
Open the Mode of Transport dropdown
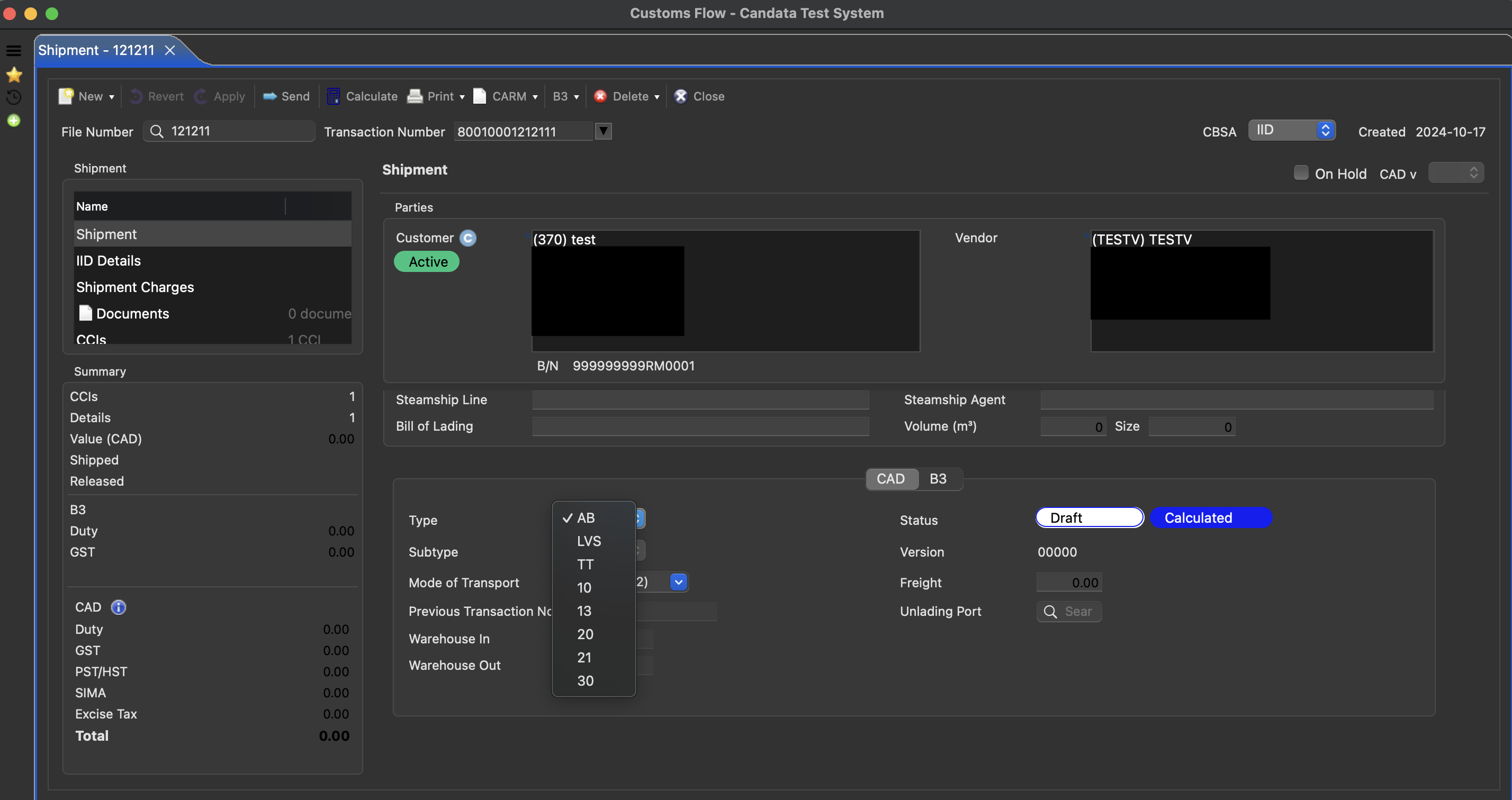pos(679,582)
